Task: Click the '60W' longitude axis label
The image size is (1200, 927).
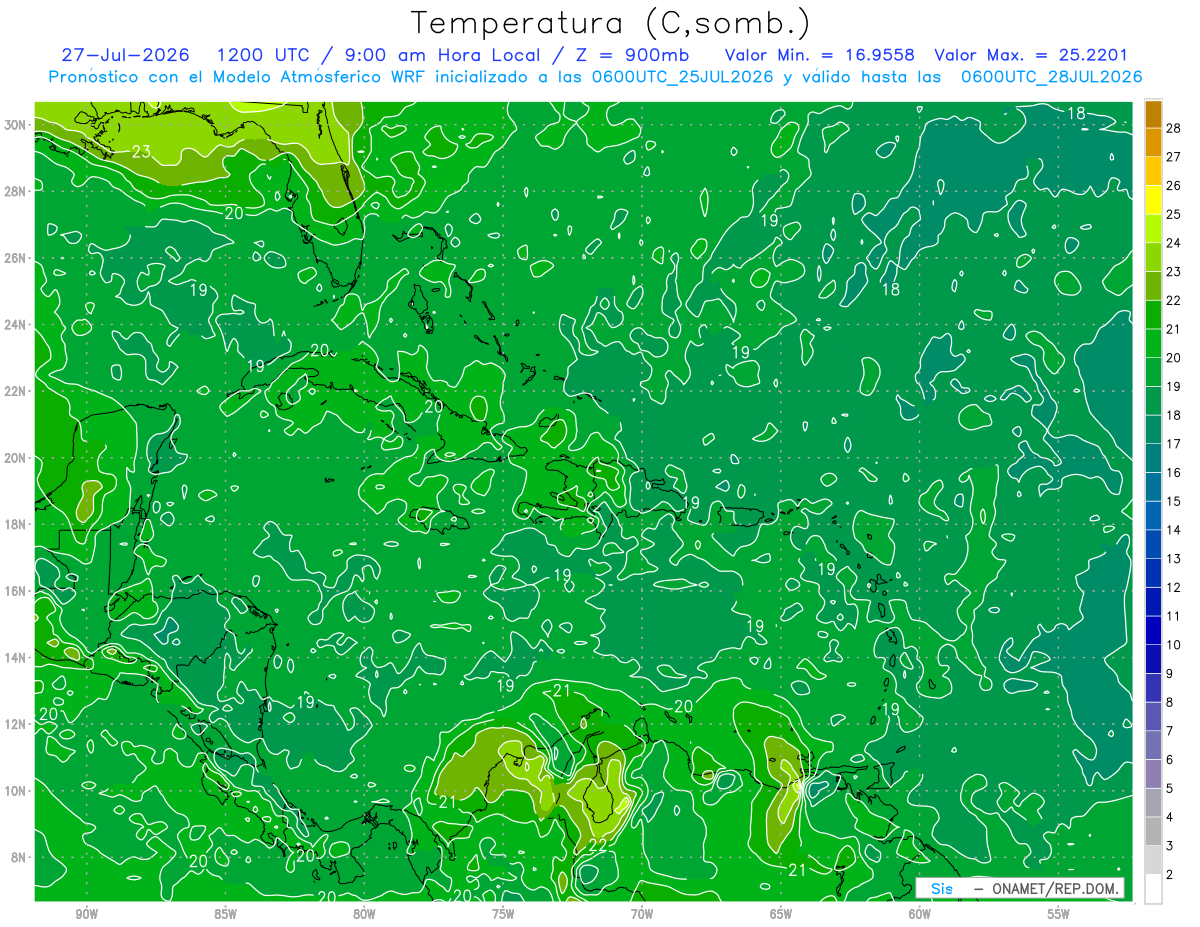Action: click(x=920, y=914)
